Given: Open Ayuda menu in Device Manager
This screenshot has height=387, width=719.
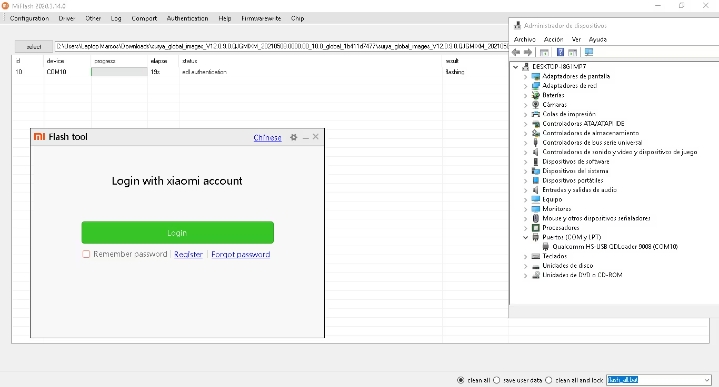Looking at the screenshot, I should coord(597,39).
